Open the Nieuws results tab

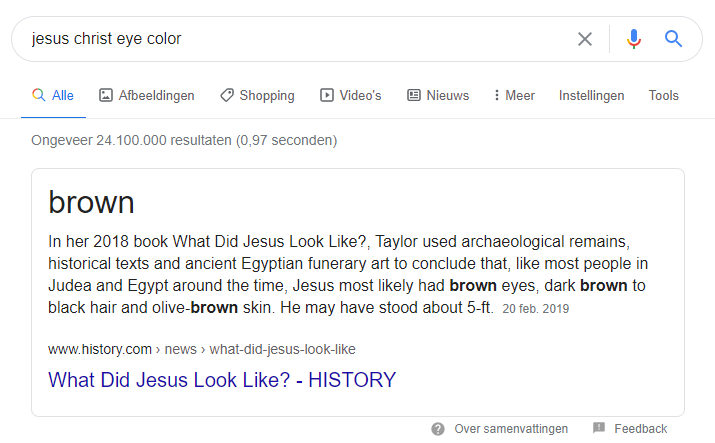447,96
